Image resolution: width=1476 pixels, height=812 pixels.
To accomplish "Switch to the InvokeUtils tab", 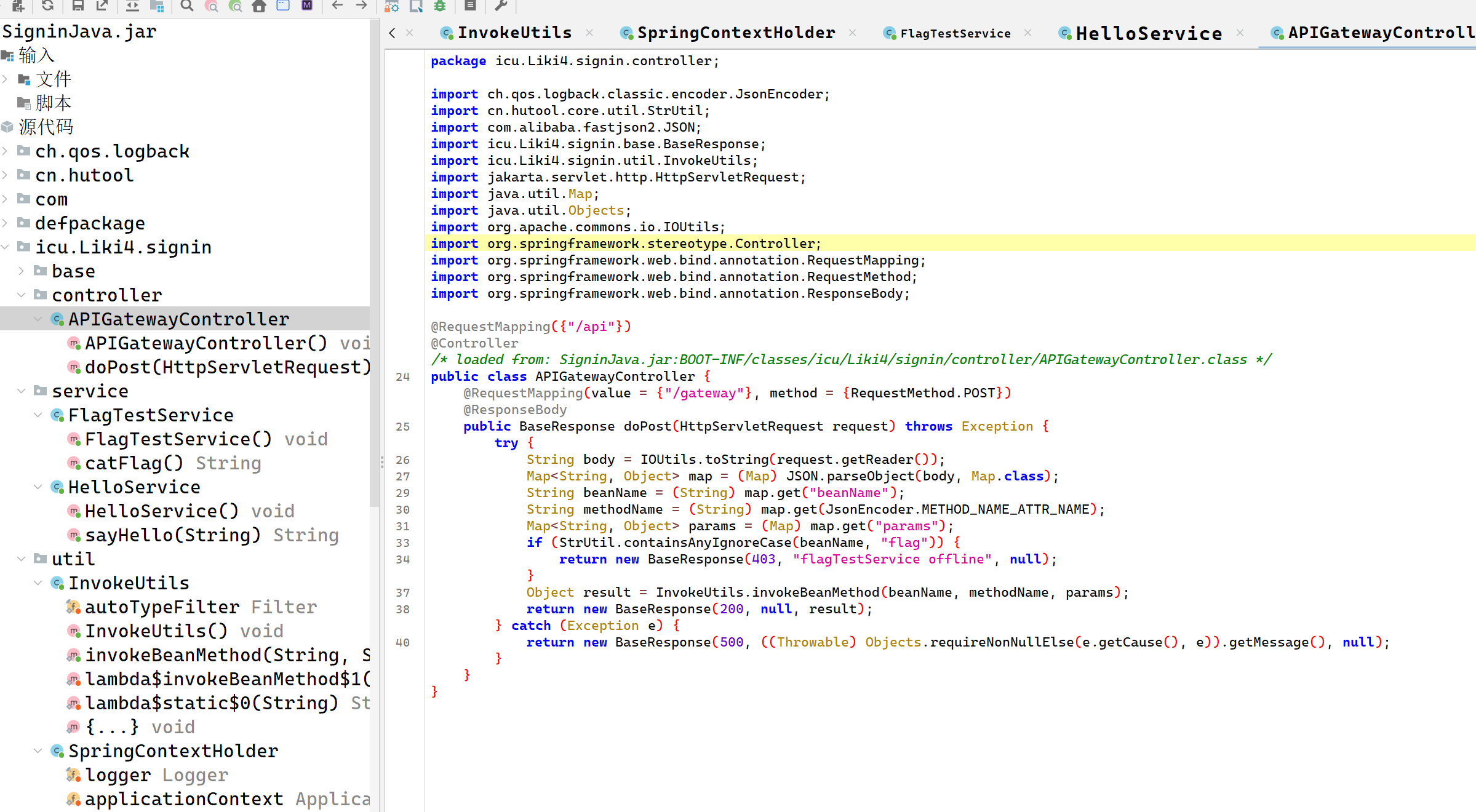I will 514,33.
